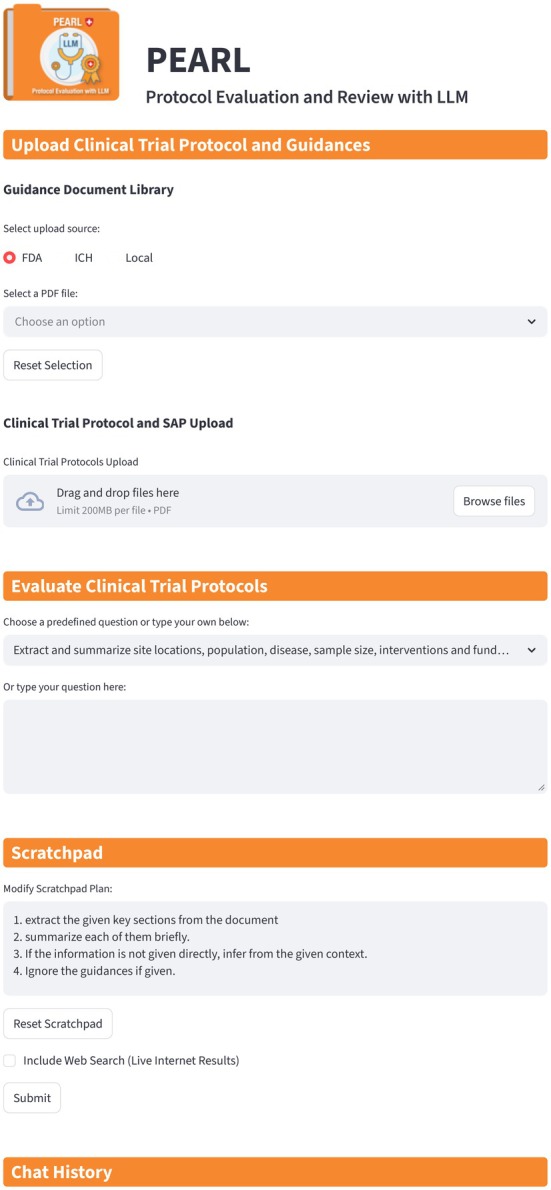Image resolution: width=551 pixels, height=1190 pixels.
Task: Select the ICH upload source
Action: pyautogui.click(x=83, y=258)
